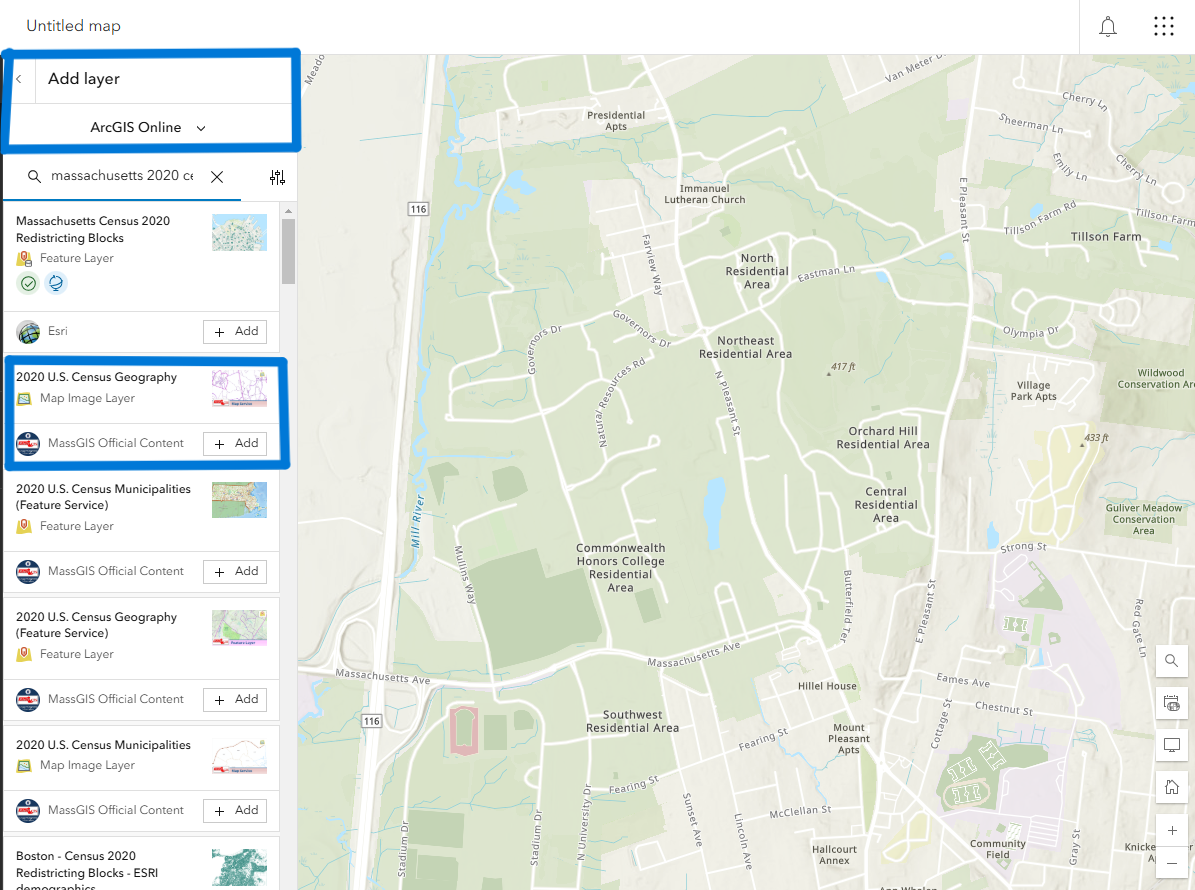The width and height of the screenshot is (1195, 890).
Task: Open Massachusetts Census 2020 Redistricting Blocks thumbnail
Action: point(239,232)
